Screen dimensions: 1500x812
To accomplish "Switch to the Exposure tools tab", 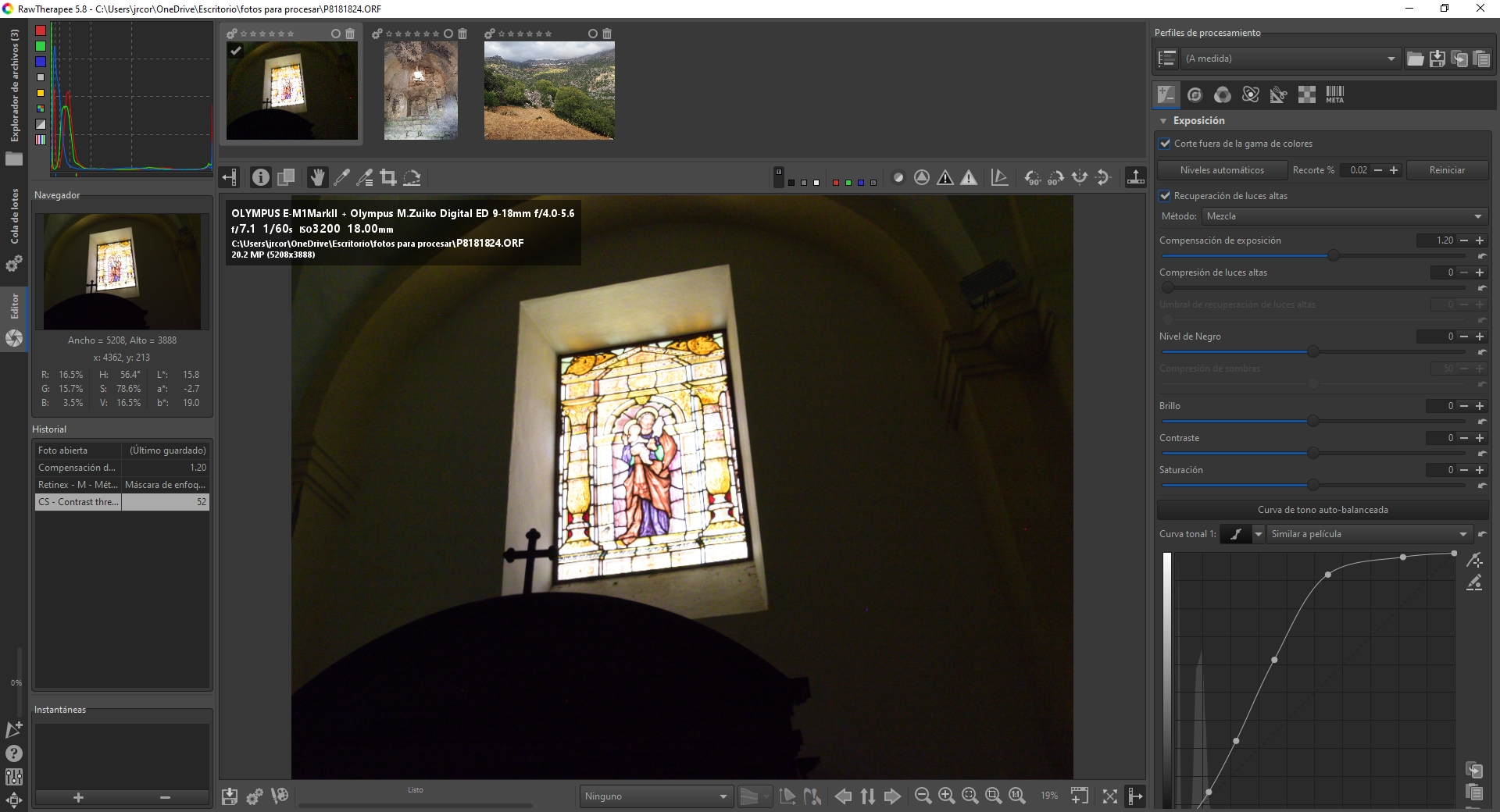I will click(1166, 94).
